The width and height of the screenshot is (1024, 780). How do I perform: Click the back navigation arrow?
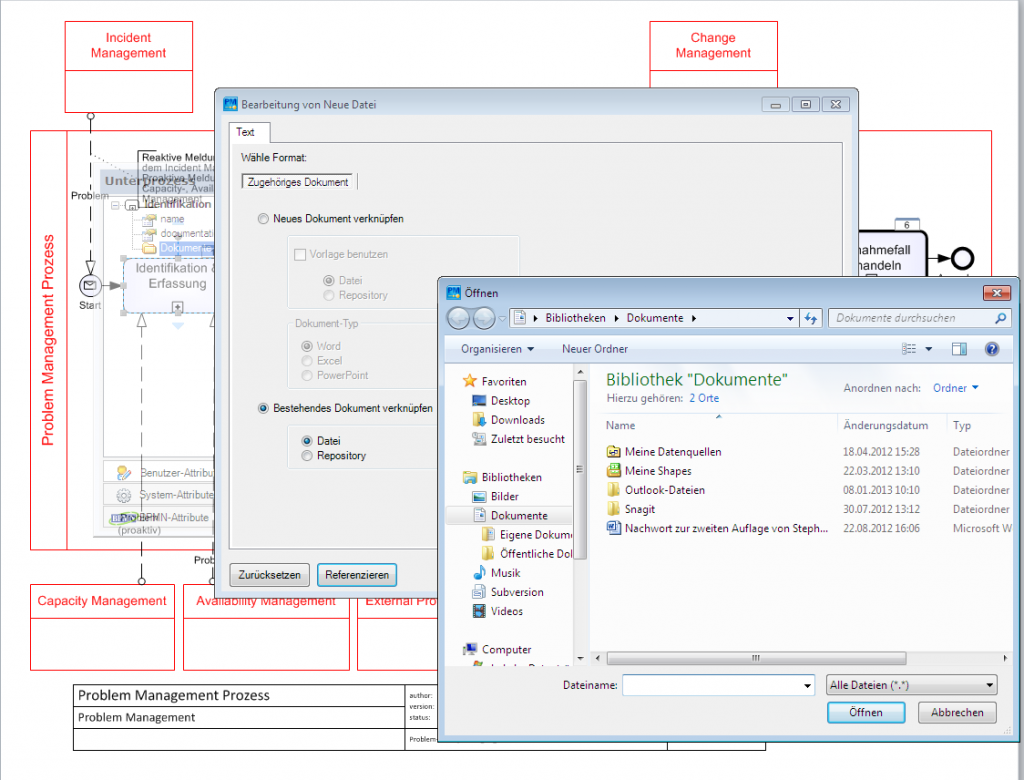[x=459, y=319]
